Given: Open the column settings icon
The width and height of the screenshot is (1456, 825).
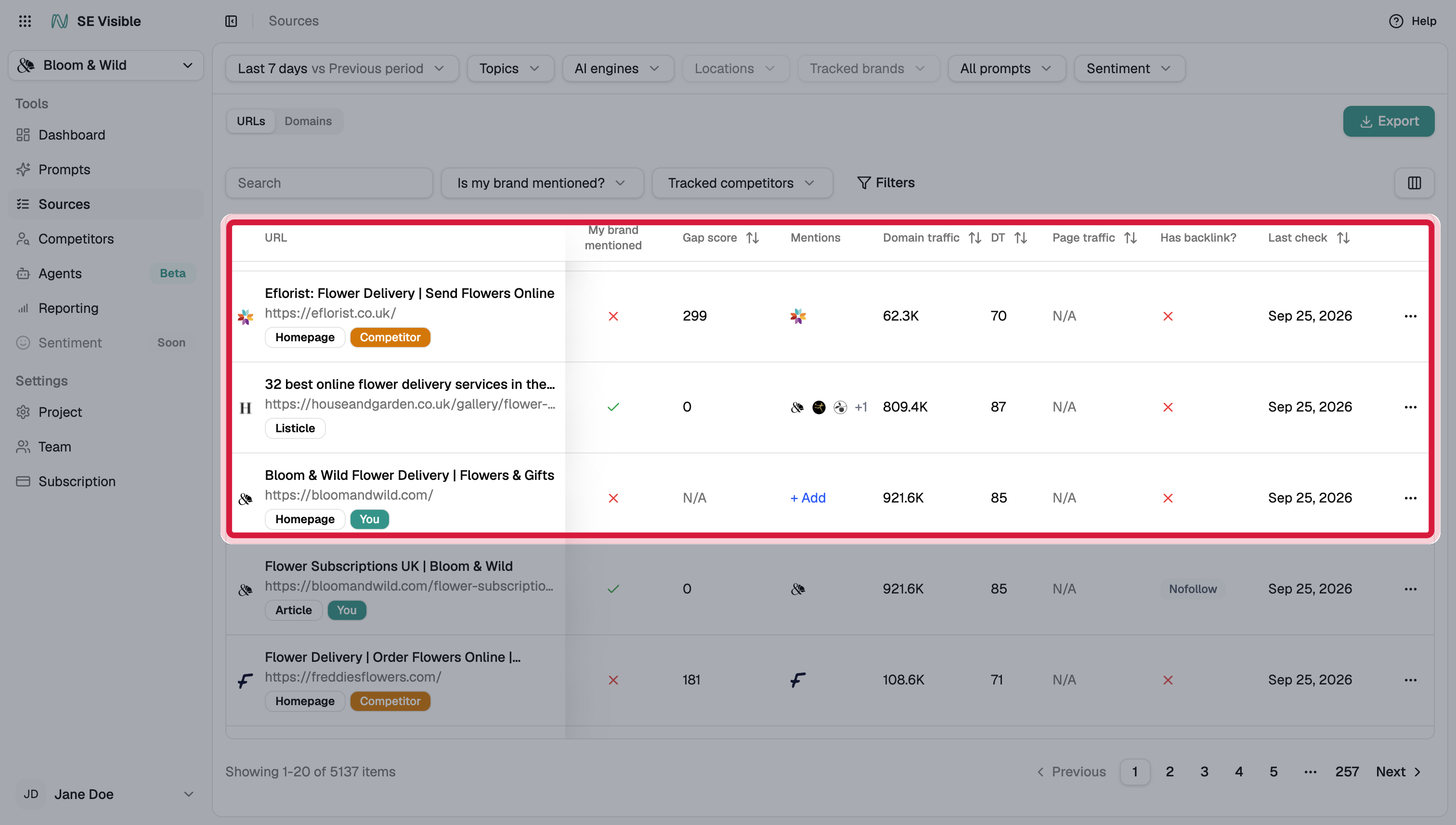Looking at the screenshot, I should tap(1414, 182).
